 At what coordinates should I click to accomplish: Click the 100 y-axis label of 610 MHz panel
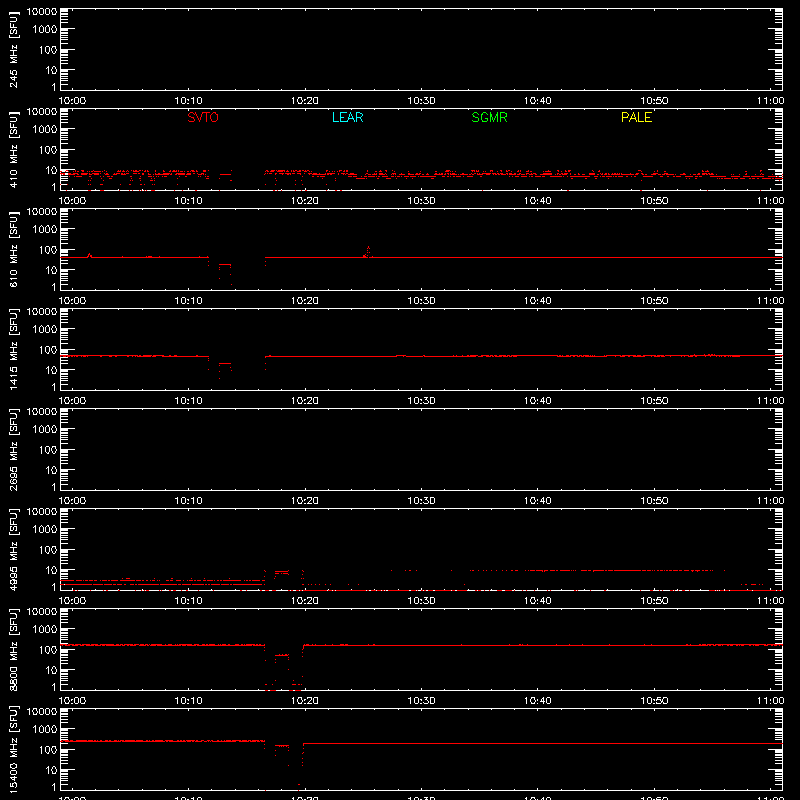[48, 250]
